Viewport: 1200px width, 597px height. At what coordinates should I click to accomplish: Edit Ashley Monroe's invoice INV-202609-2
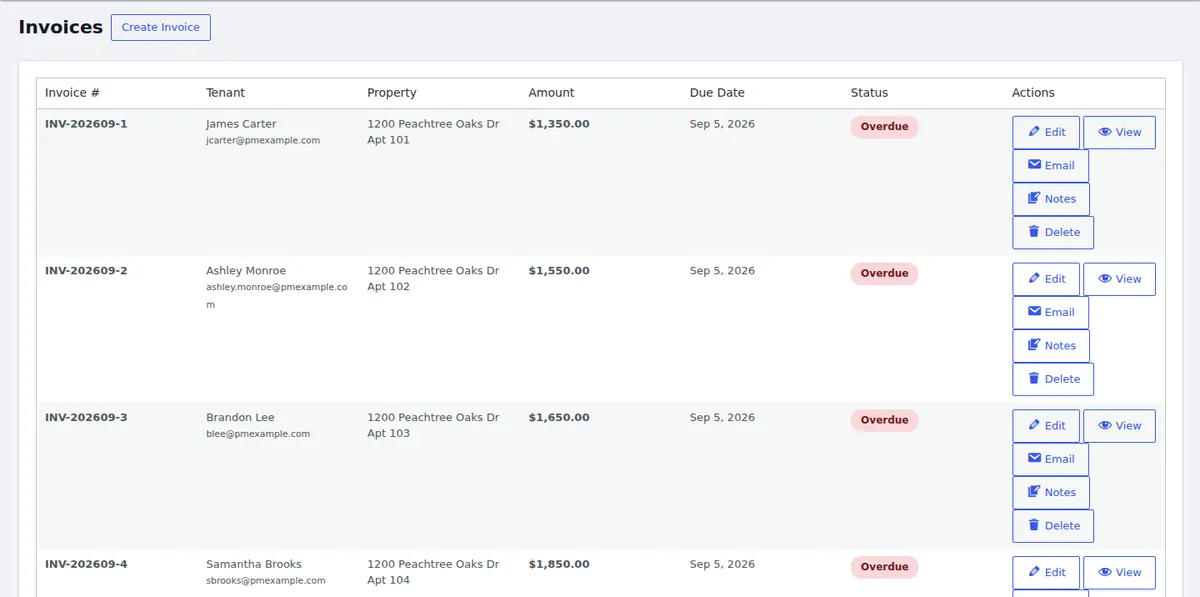tap(1046, 279)
